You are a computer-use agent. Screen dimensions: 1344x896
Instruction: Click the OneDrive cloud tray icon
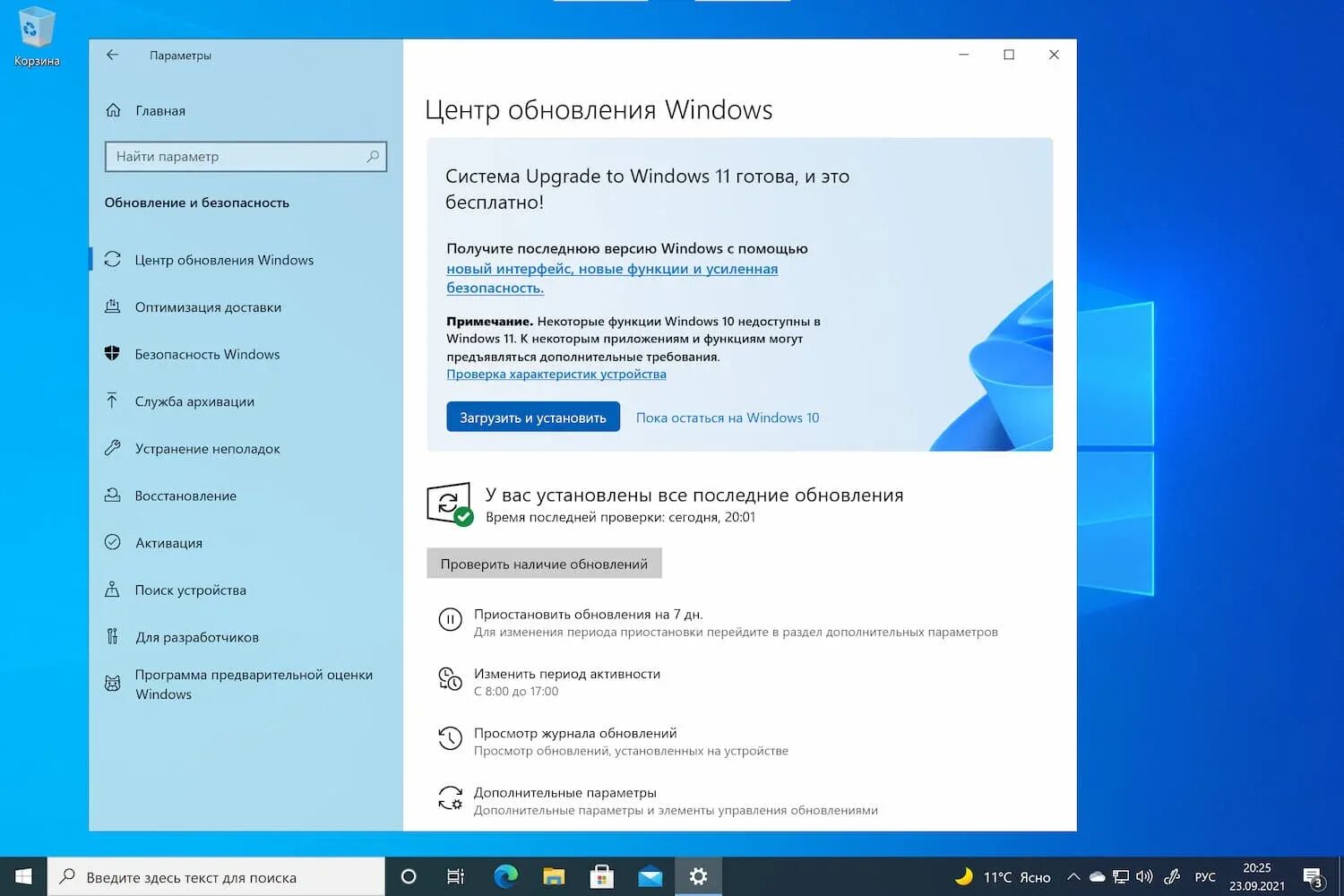tap(1097, 876)
